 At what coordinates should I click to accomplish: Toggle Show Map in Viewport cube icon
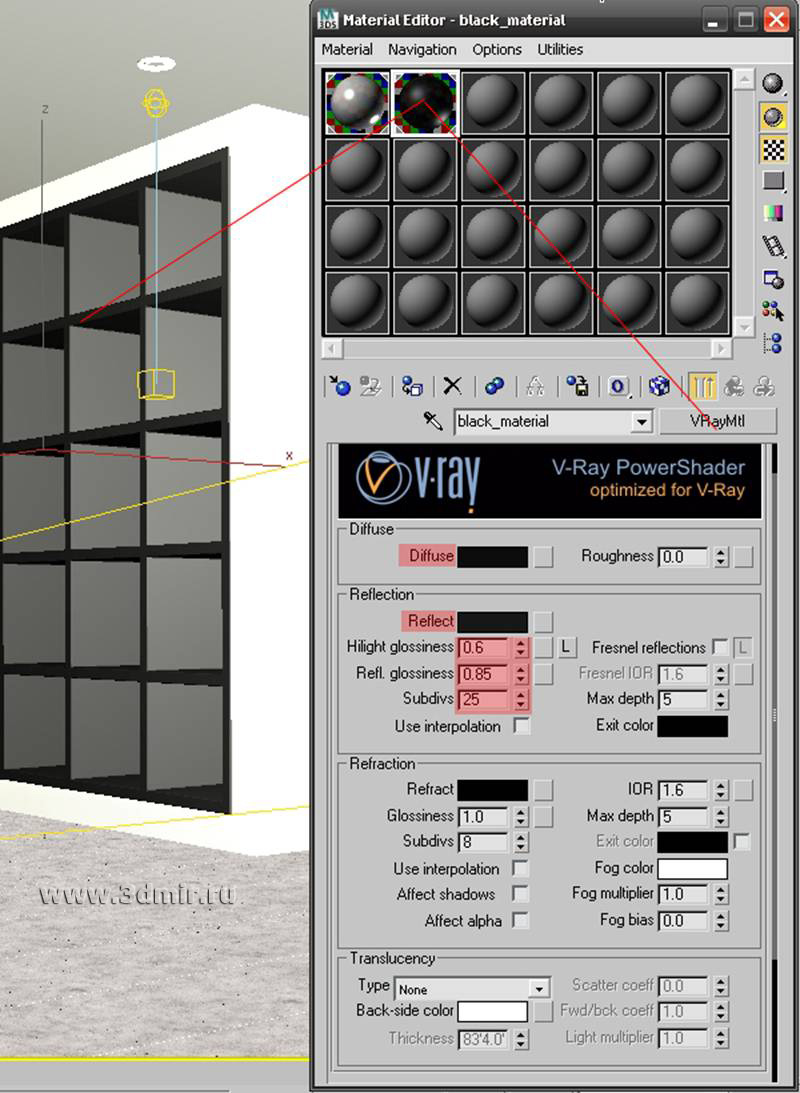pos(659,385)
